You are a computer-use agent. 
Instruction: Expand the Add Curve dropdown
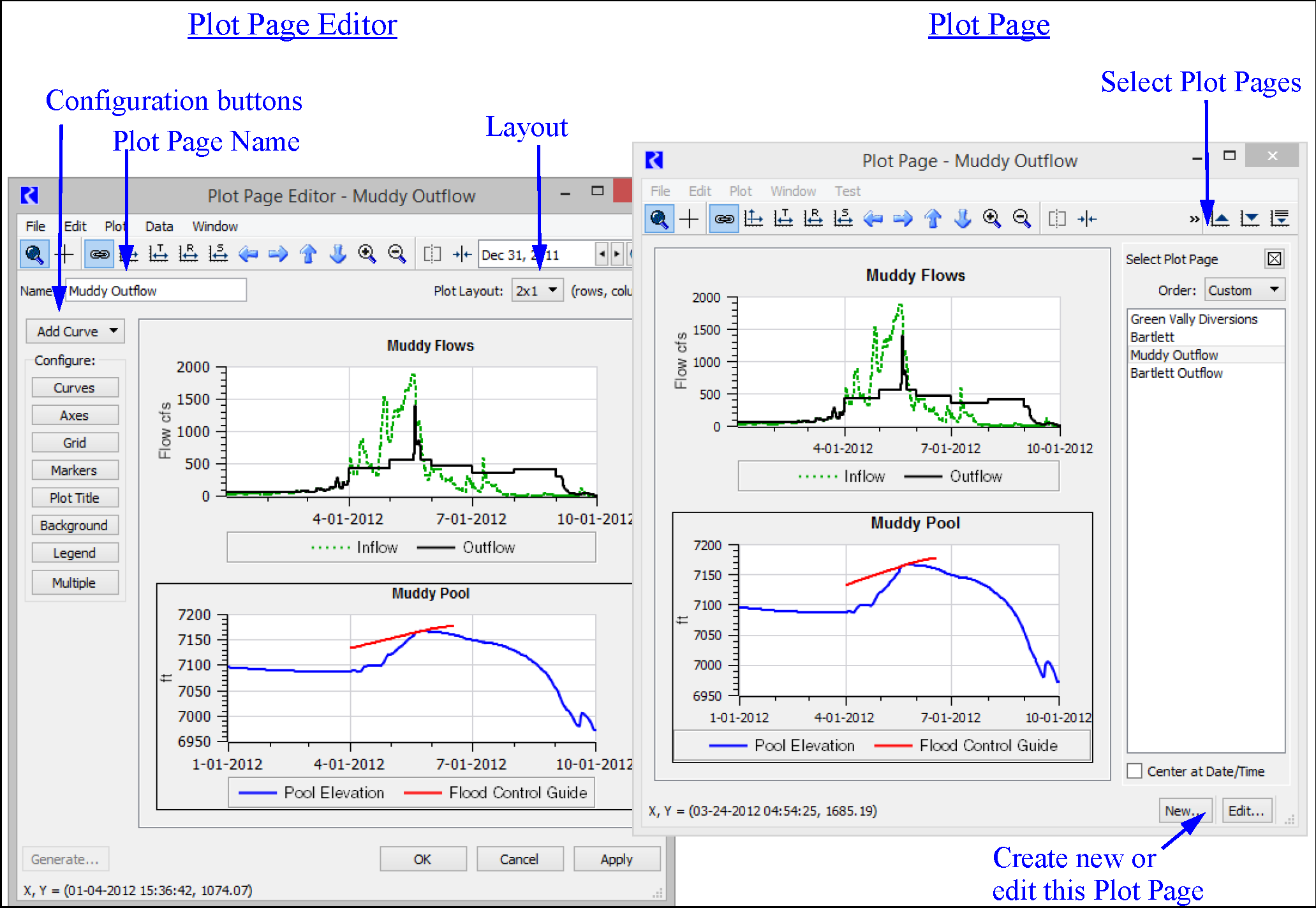pos(75,331)
